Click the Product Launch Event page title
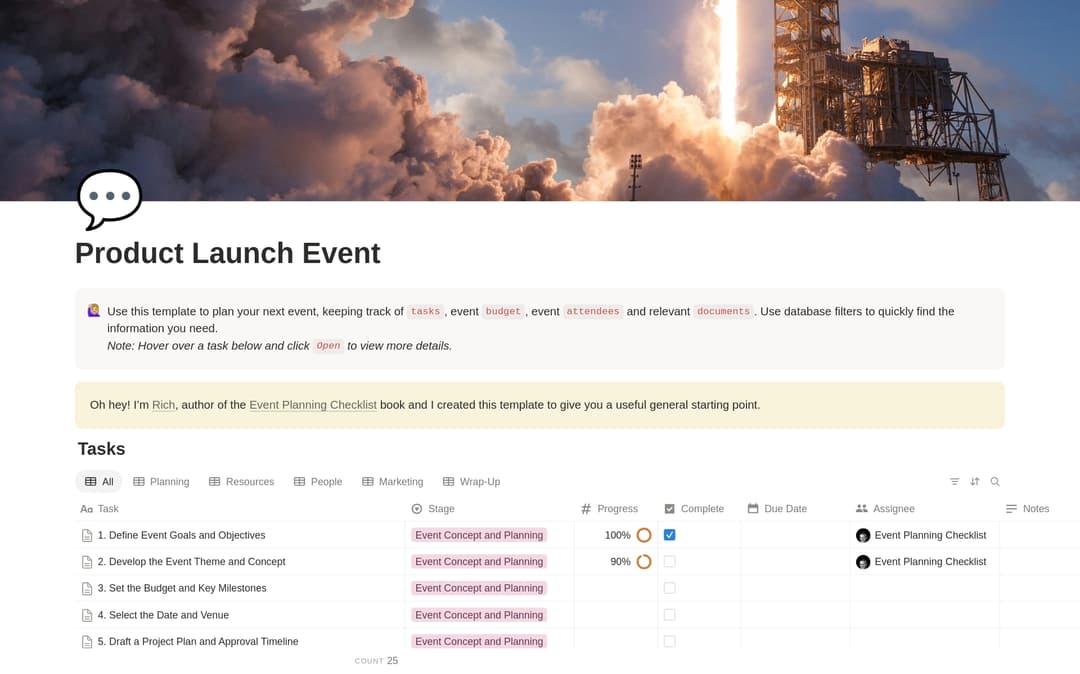 (x=227, y=253)
